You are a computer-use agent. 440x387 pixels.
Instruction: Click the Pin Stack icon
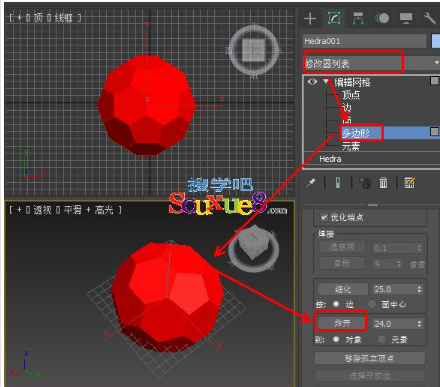(x=311, y=183)
